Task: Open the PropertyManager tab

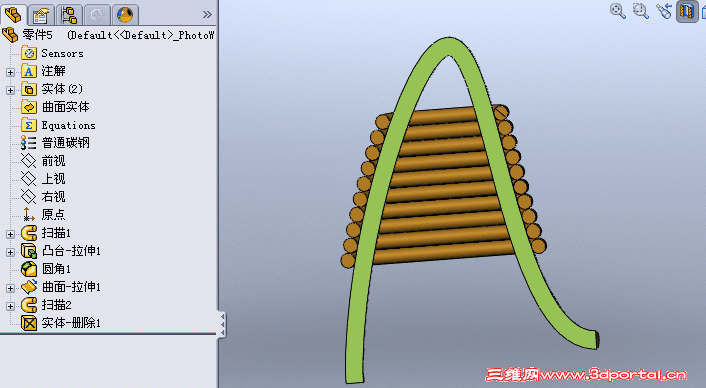Action: tap(41, 15)
